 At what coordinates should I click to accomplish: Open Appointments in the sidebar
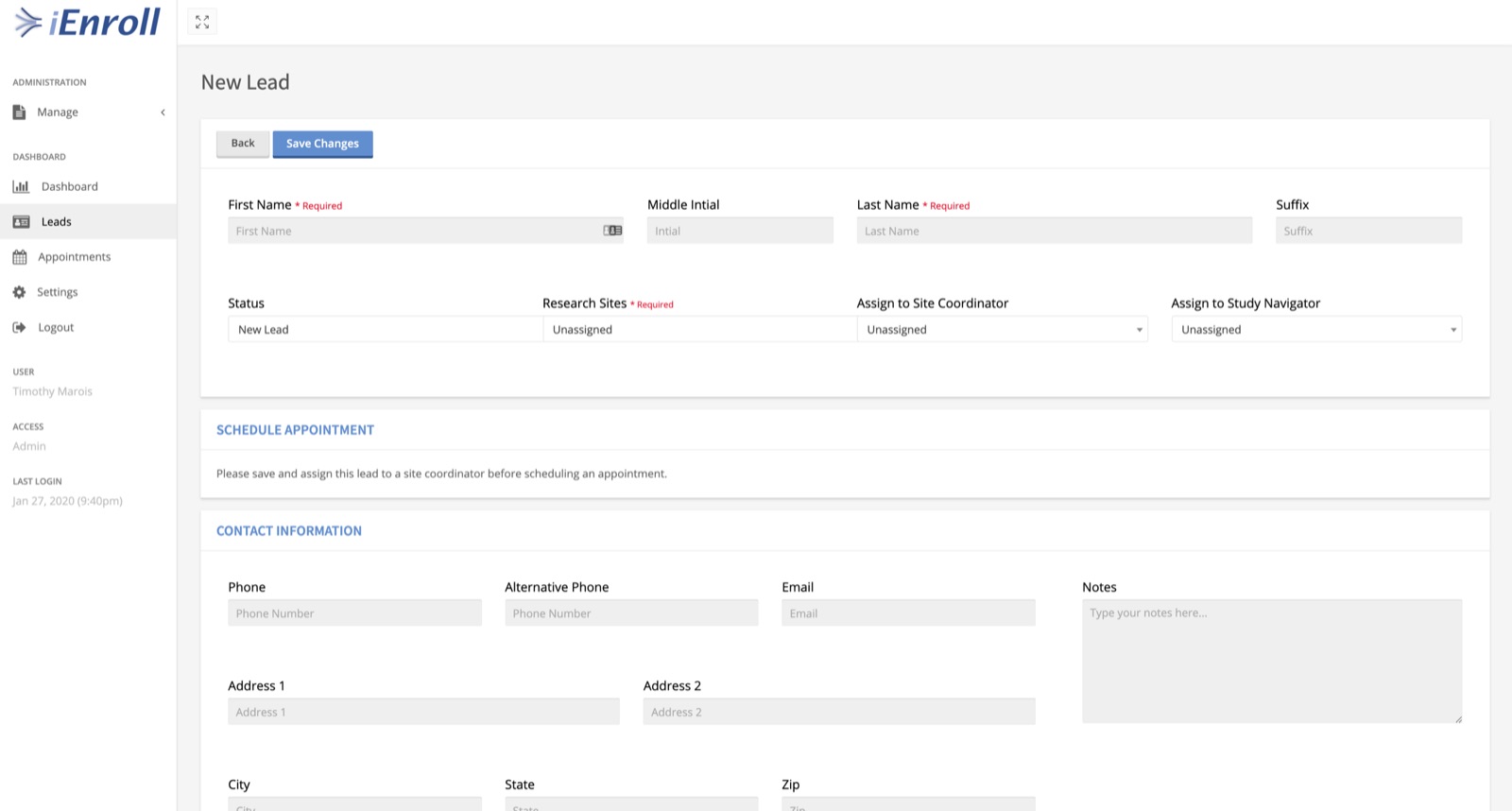pyautogui.click(x=88, y=257)
